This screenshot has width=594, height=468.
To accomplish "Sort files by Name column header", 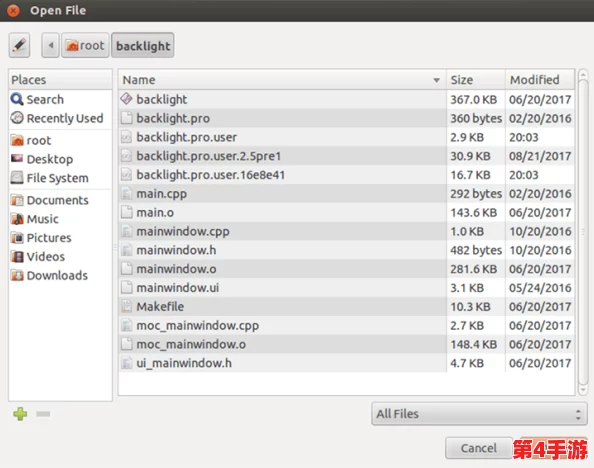I will pos(282,80).
